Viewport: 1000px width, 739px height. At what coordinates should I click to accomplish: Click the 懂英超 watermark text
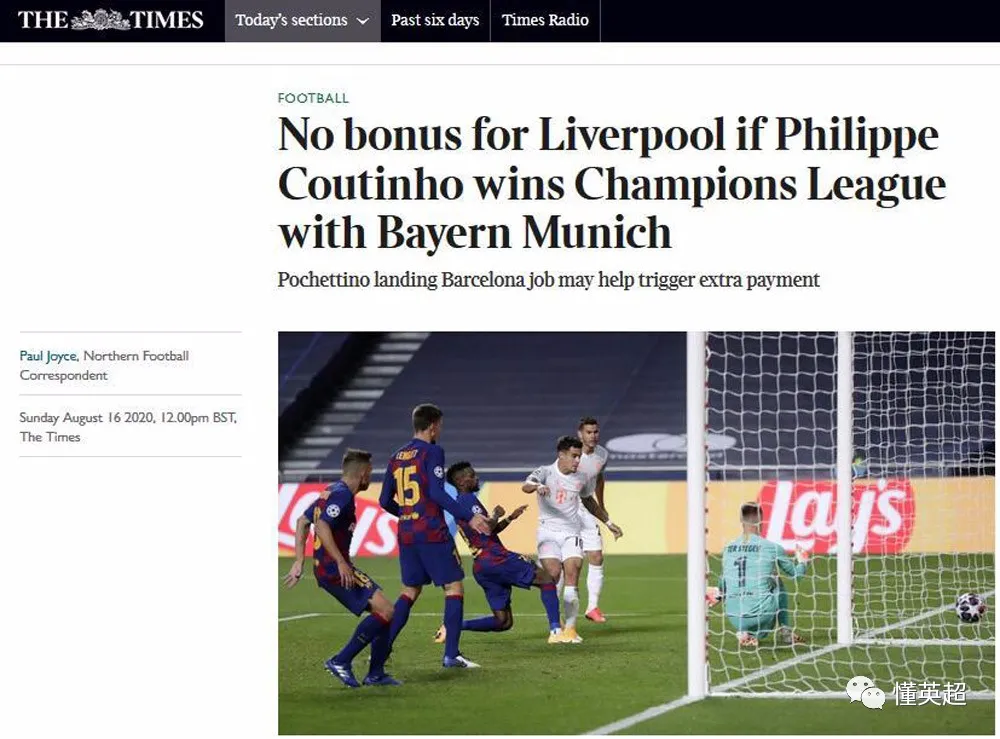(x=930, y=694)
